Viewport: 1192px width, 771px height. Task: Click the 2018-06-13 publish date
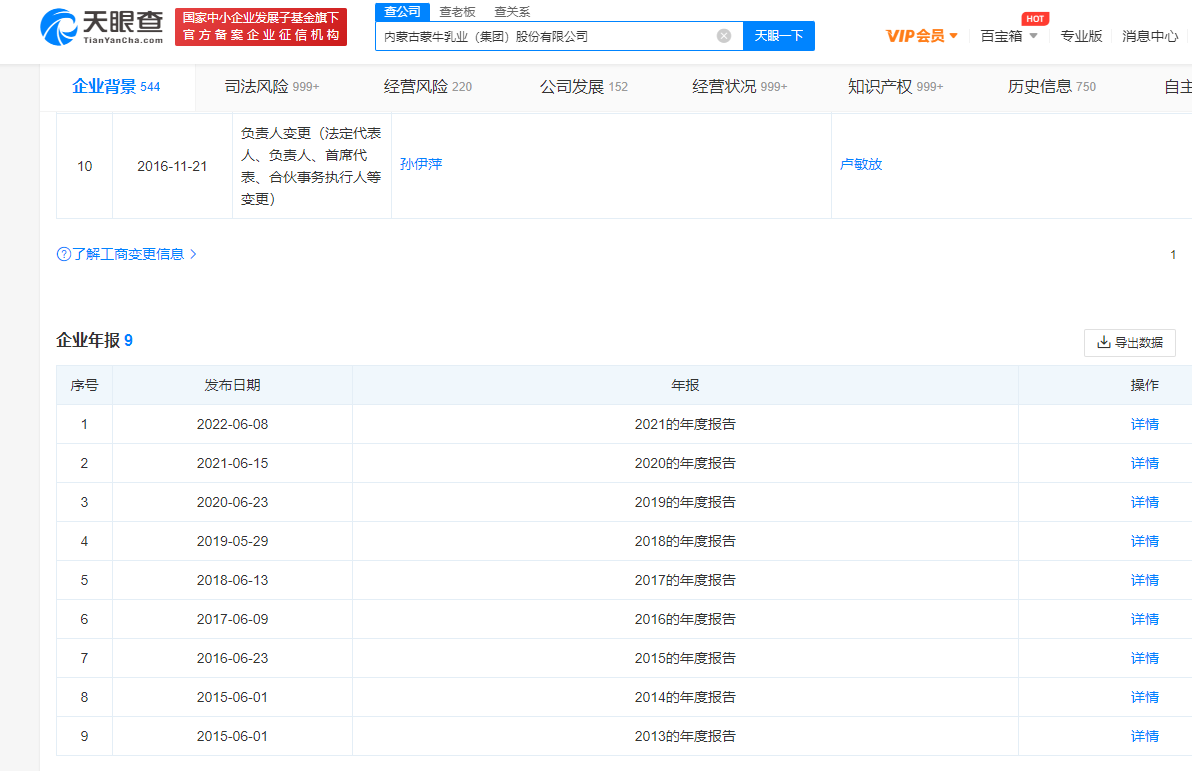tap(233, 580)
